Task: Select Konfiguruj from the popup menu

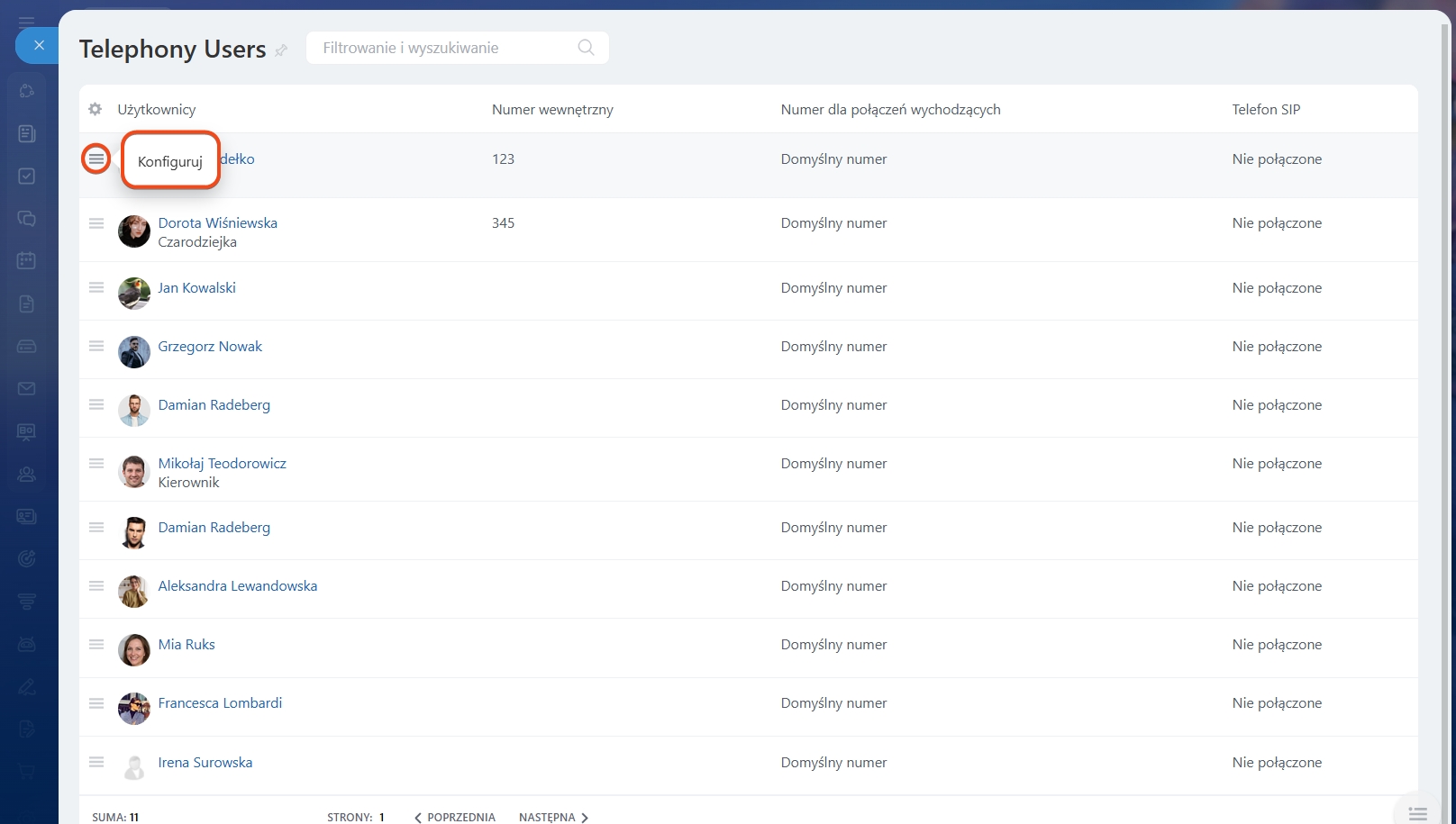Action: click(170, 161)
